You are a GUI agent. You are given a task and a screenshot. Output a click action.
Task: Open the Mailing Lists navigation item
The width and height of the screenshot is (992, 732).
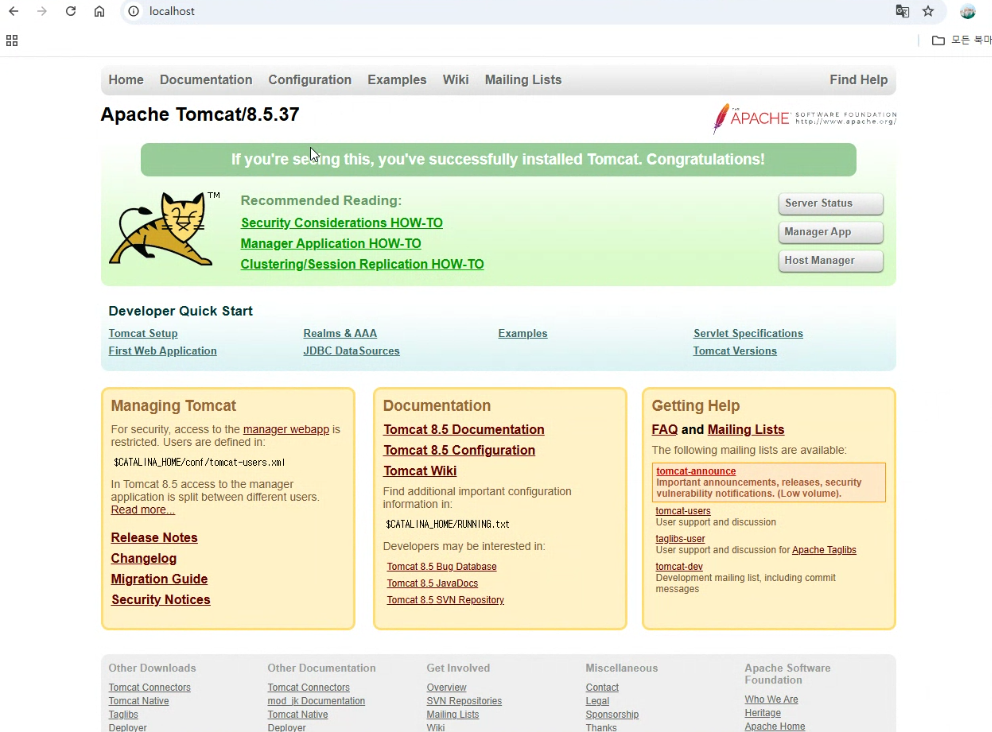523,80
